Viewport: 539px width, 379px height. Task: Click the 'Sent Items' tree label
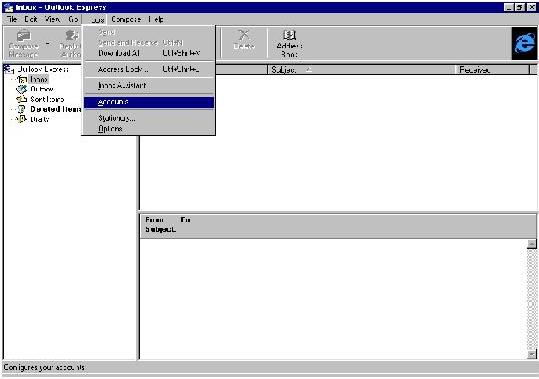click(x=47, y=99)
